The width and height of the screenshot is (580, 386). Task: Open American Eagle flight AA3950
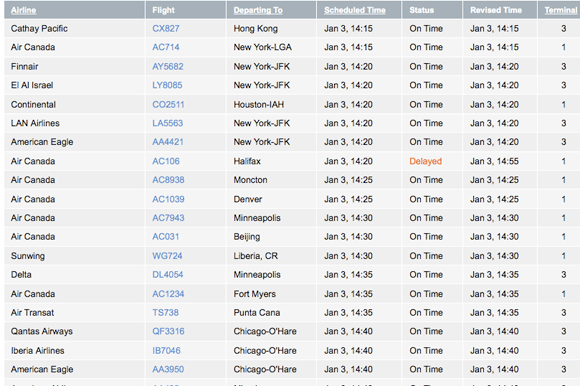click(x=168, y=369)
